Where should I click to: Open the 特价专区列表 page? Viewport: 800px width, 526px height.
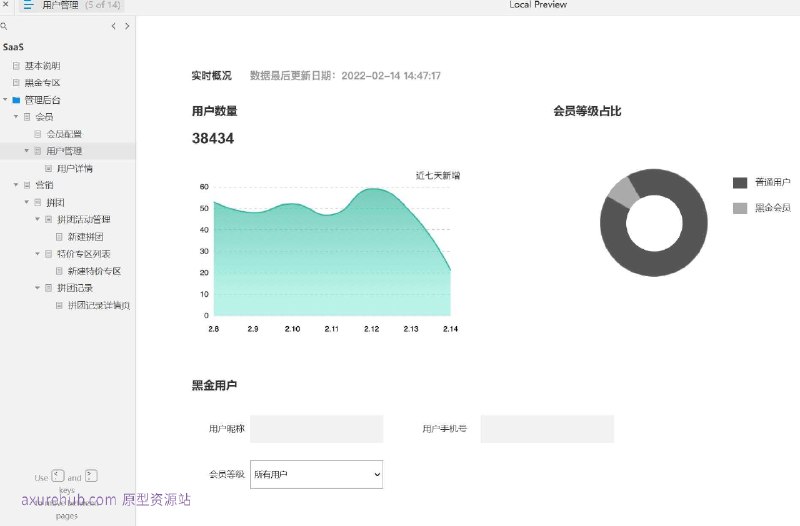[x=84, y=254]
